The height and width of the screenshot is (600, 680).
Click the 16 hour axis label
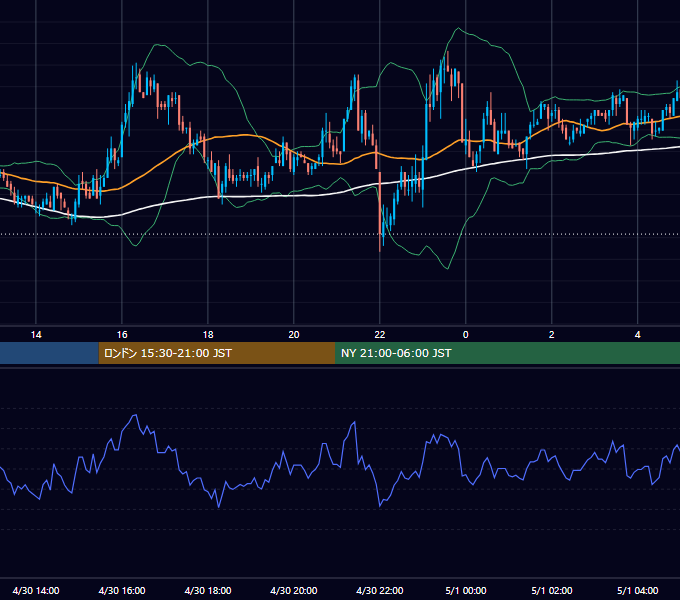coord(122,335)
